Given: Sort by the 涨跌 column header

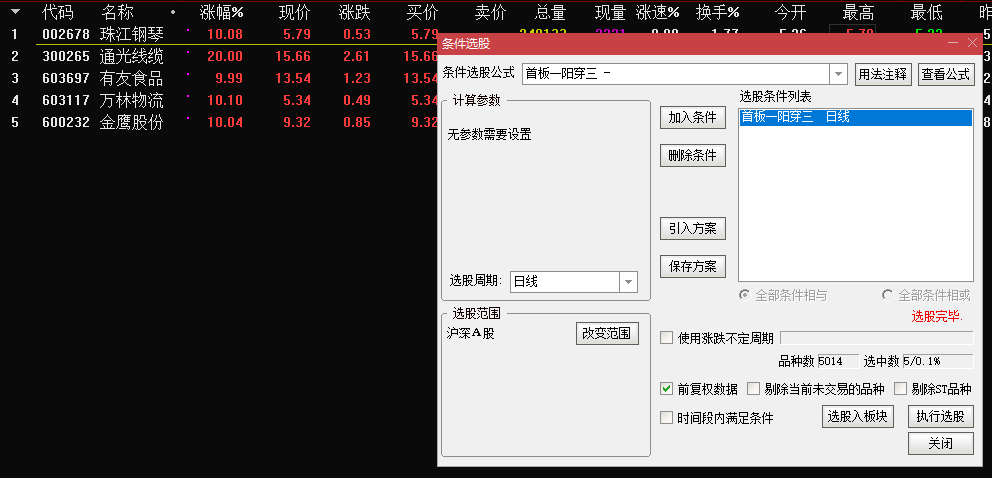Looking at the screenshot, I should click(x=354, y=11).
